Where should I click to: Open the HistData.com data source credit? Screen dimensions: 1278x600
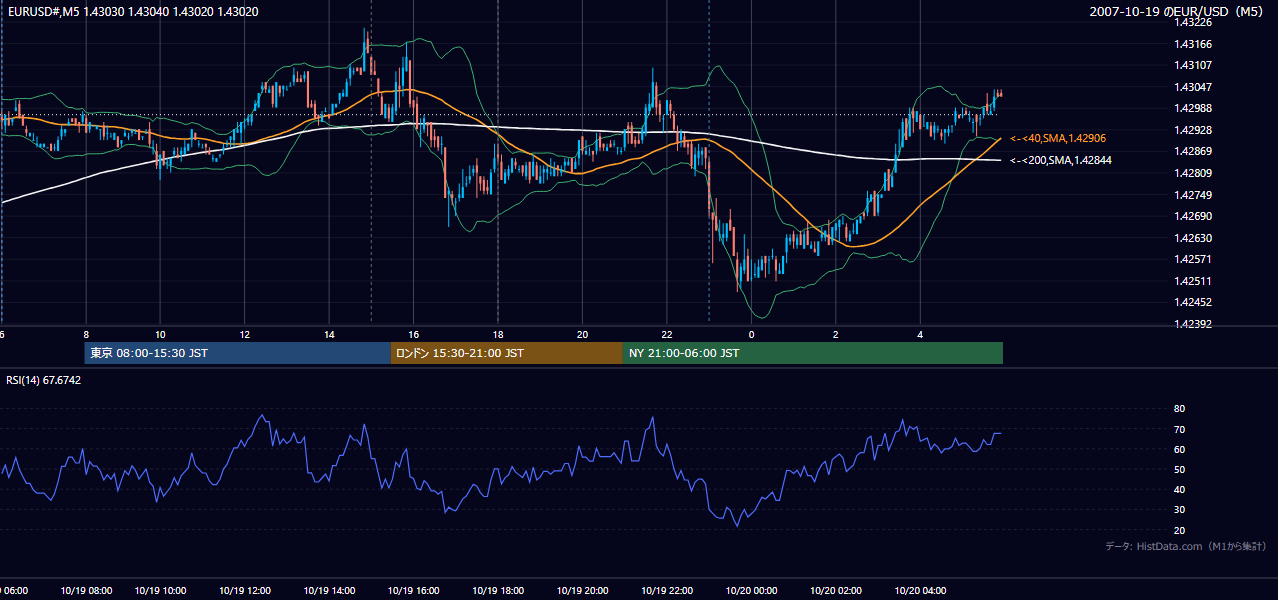click(x=1186, y=546)
